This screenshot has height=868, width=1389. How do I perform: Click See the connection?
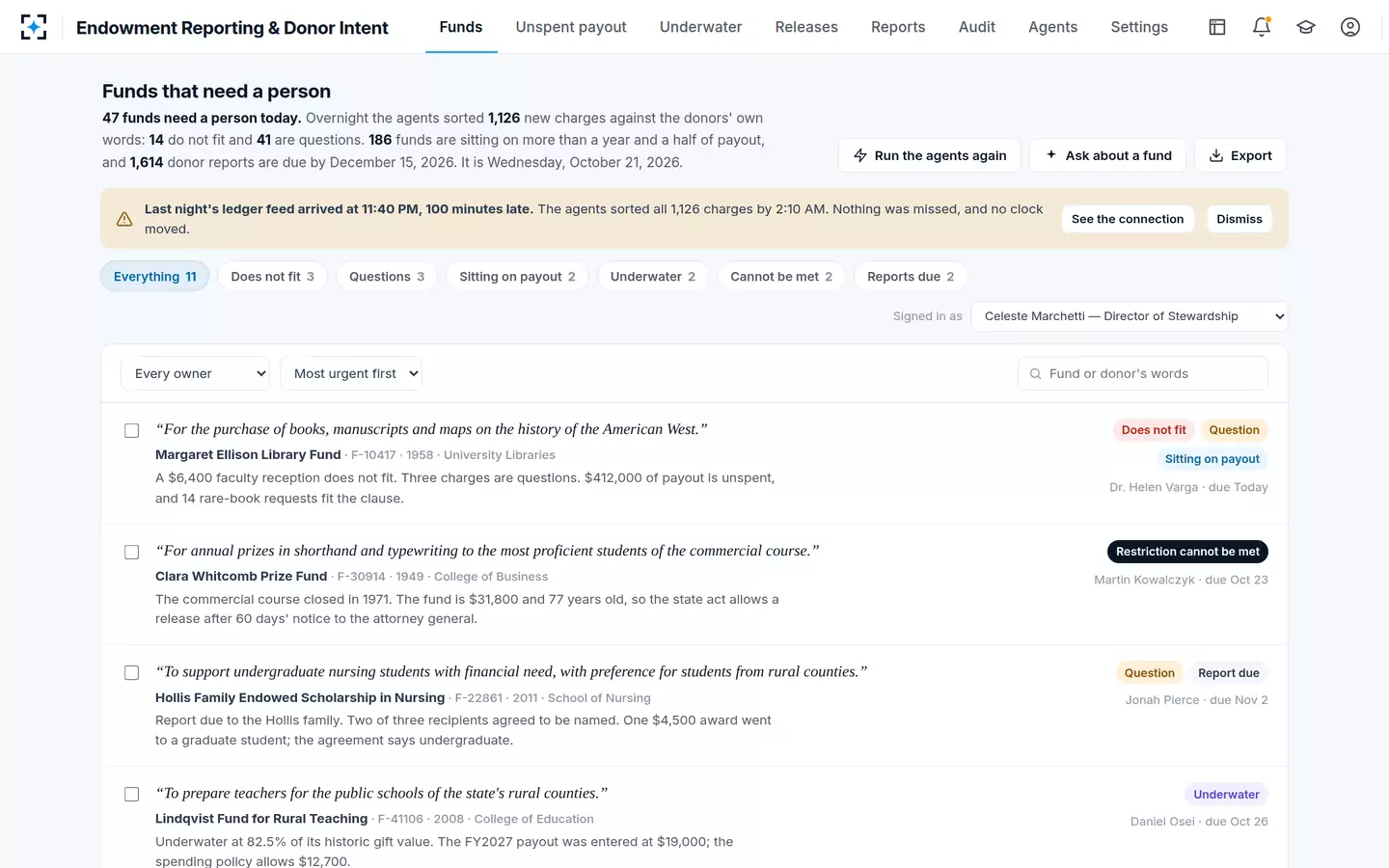(1128, 219)
